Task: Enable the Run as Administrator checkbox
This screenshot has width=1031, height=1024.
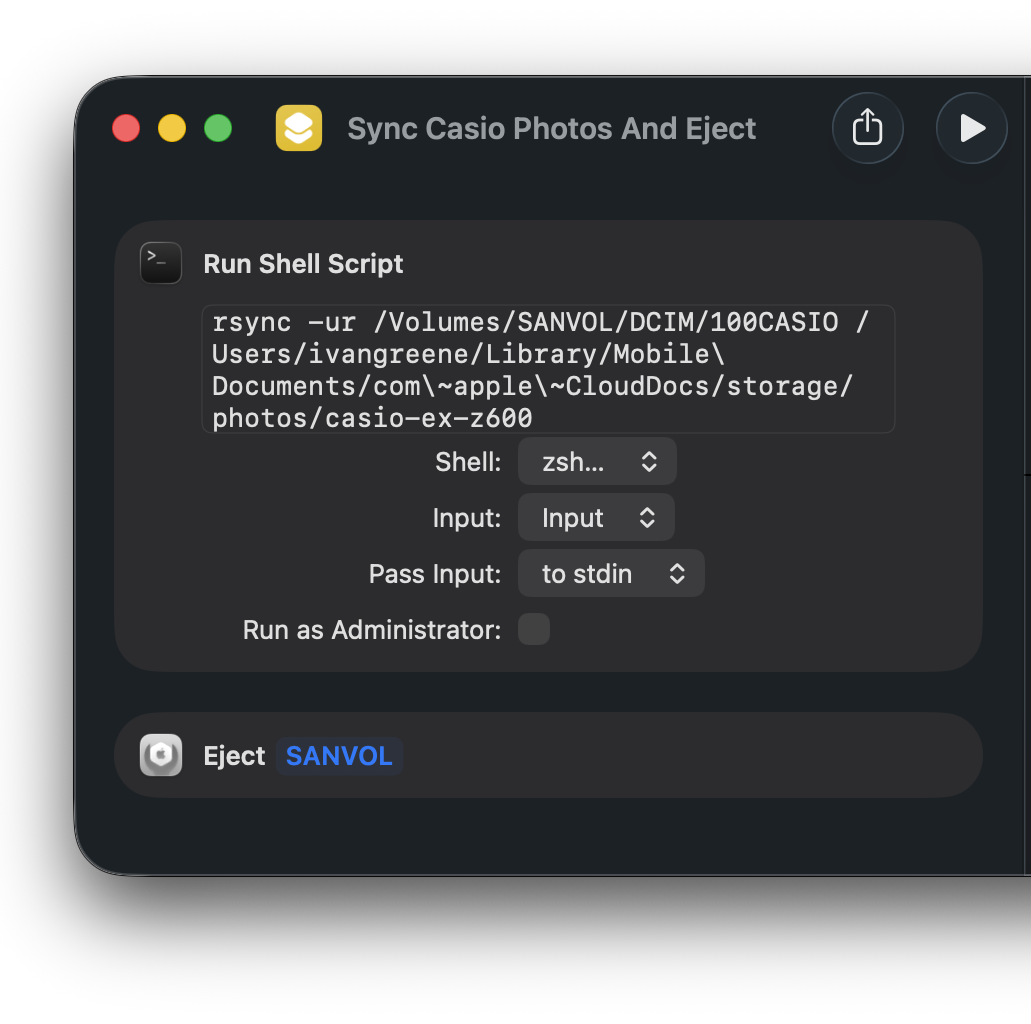Action: click(x=534, y=629)
